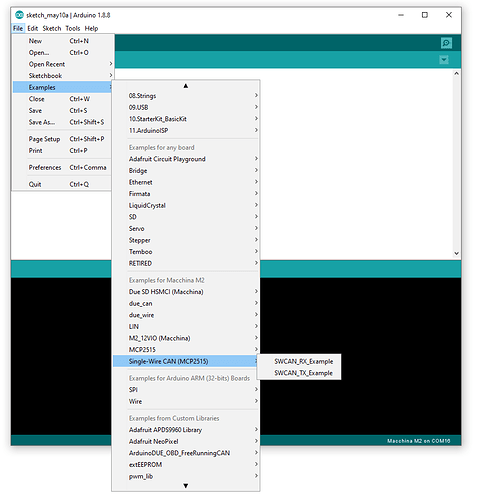The height and width of the screenshot is (499, 499).
Task: Open the Stepper examples submenu
Action: click(x=186, y=240)
